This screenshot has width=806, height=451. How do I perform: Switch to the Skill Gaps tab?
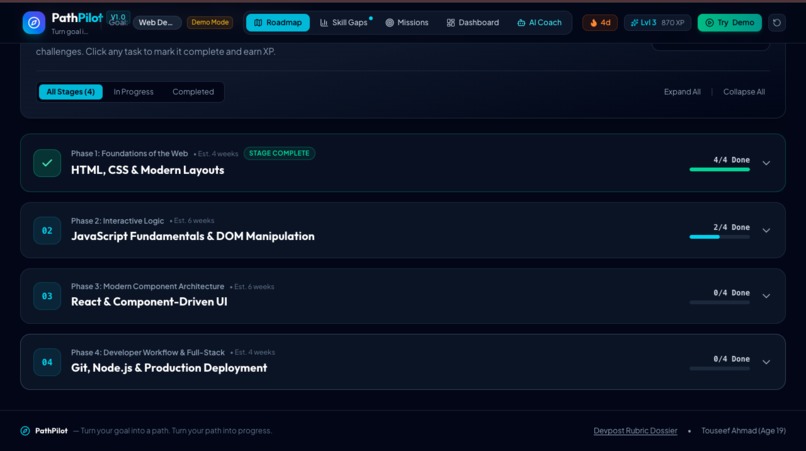coord(343,23)
